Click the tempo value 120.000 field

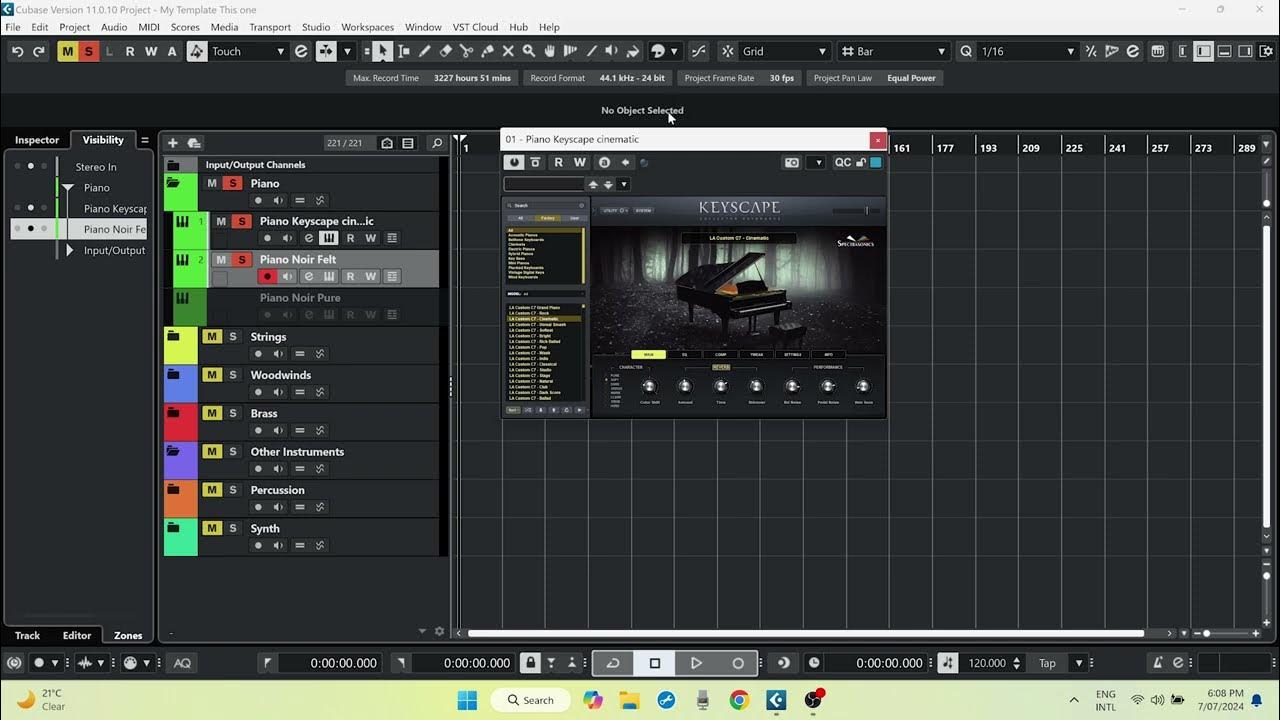(987, 663)
